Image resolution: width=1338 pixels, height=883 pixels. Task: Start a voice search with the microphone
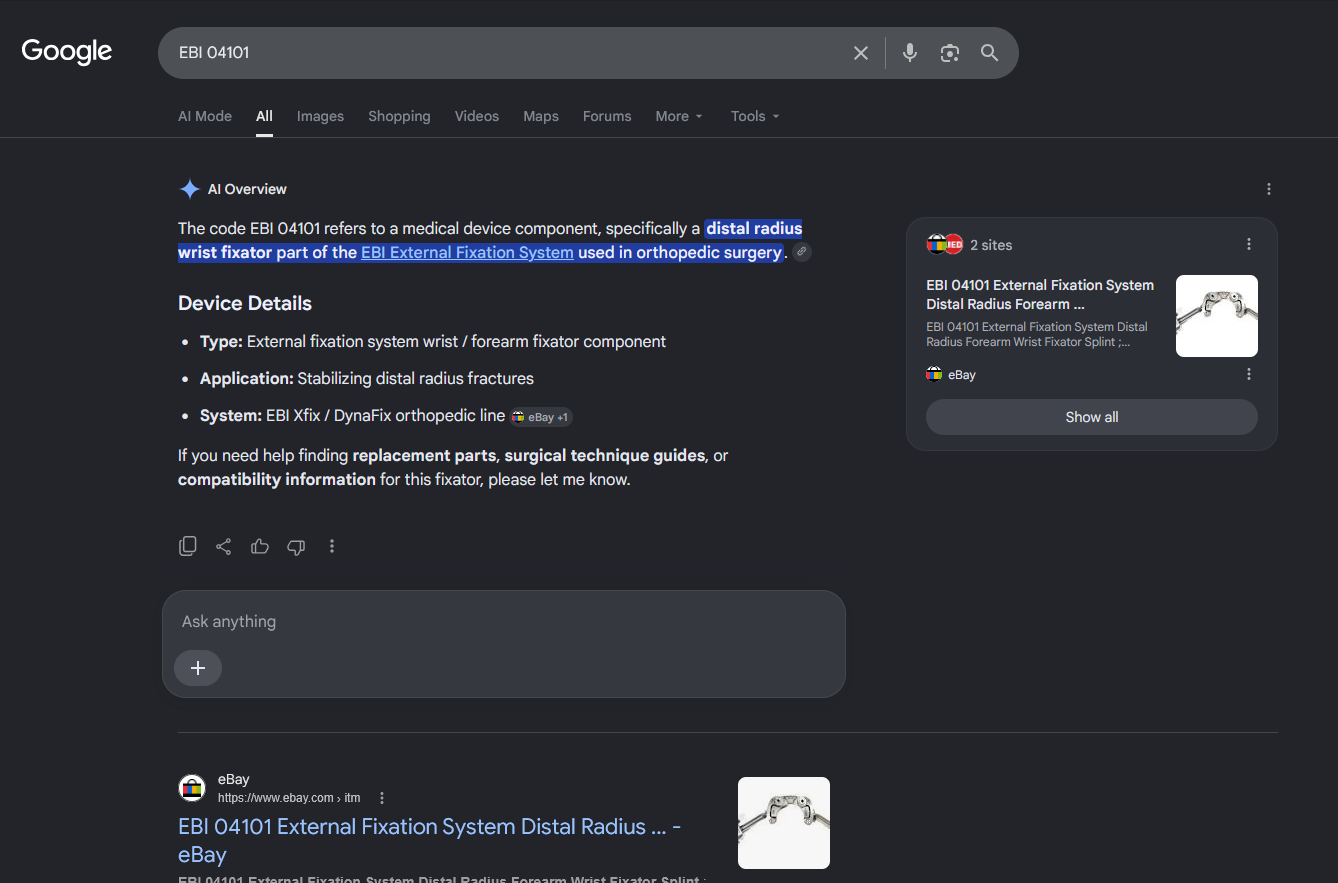click(909, 53)
